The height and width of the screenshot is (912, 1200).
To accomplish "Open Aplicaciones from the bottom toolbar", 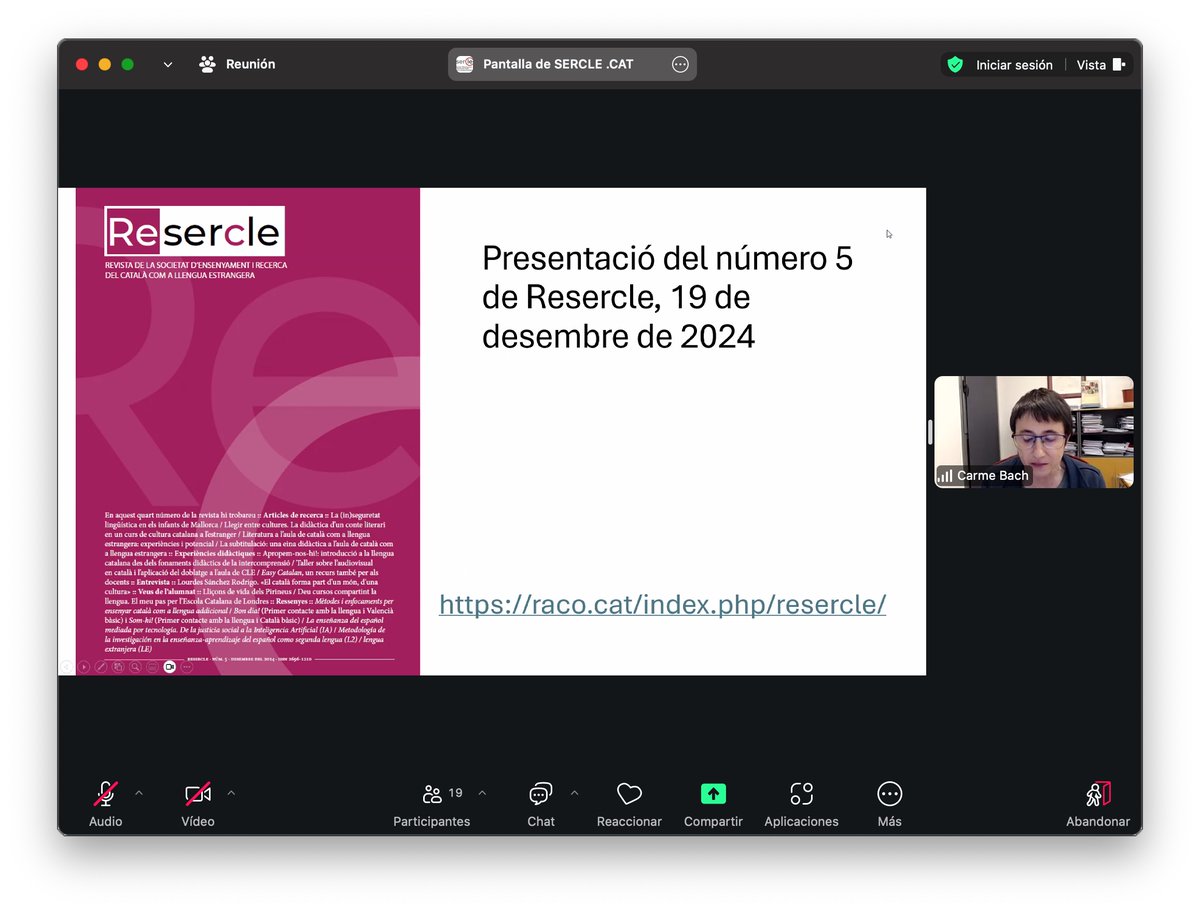I will (x=800, y=794).
